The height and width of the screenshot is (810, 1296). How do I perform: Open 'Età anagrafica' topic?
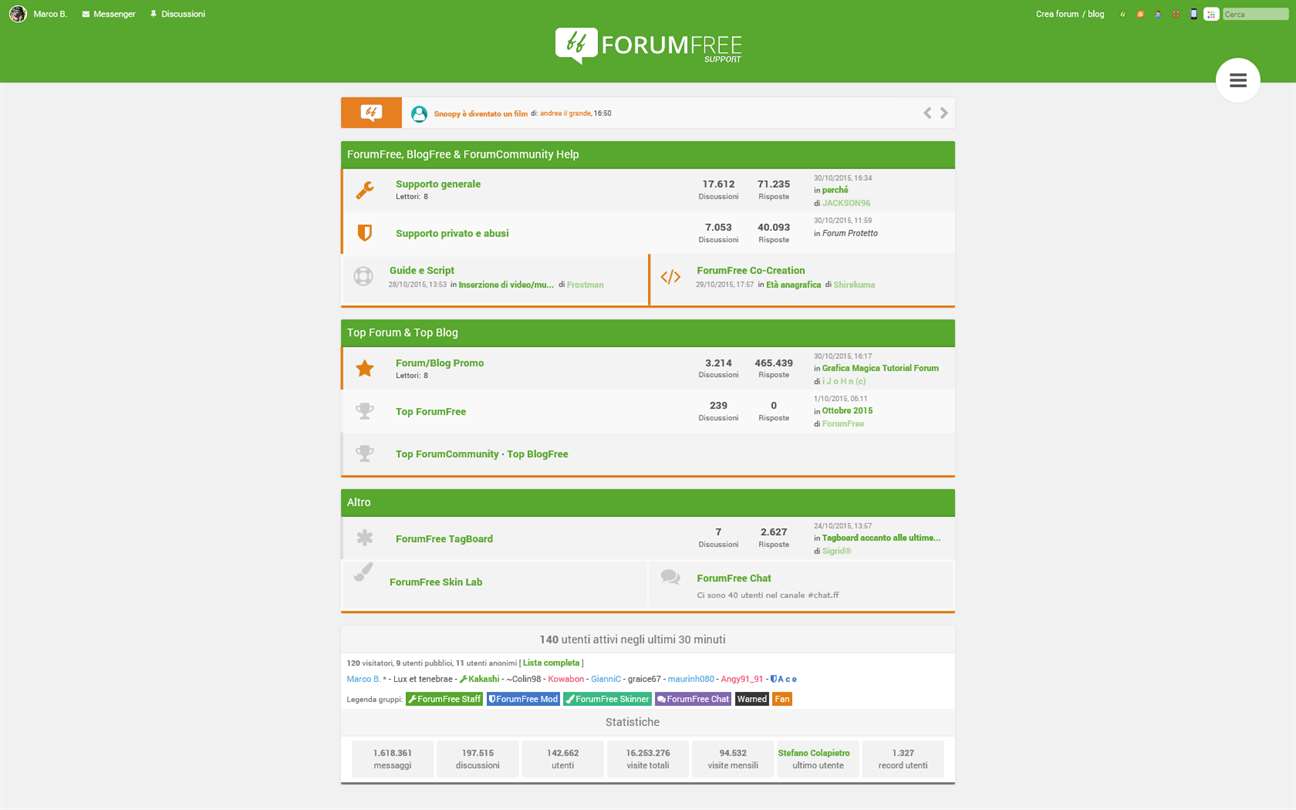pos(793,285)
